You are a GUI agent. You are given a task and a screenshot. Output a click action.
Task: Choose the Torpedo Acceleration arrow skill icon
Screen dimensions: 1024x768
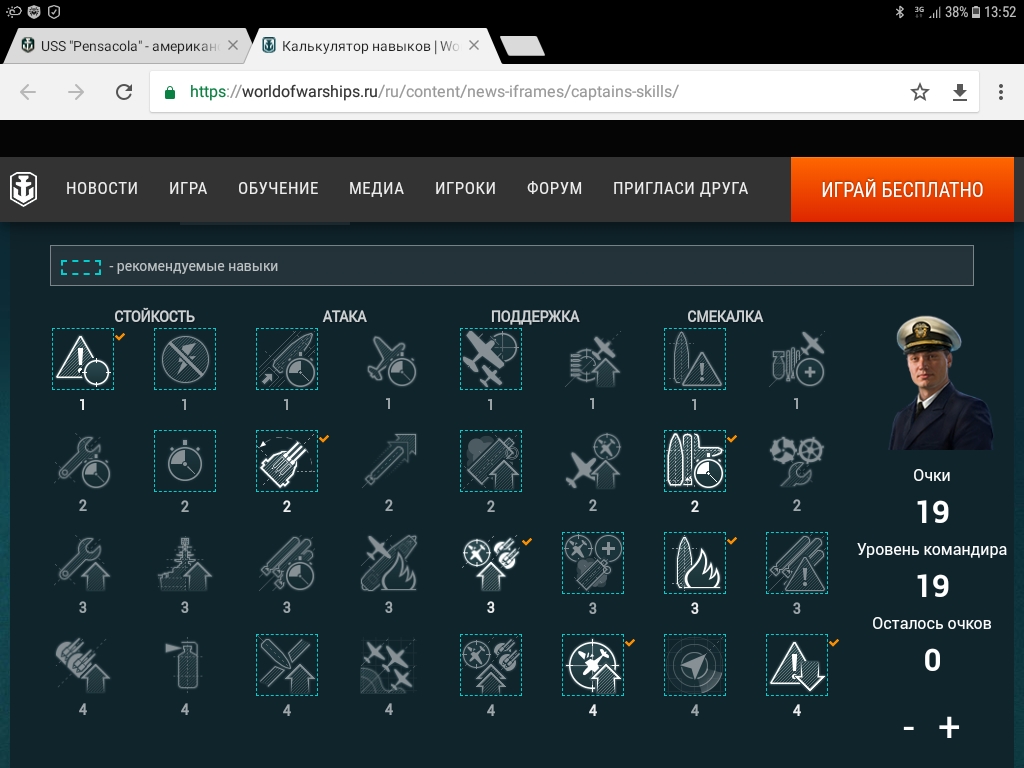389,461
